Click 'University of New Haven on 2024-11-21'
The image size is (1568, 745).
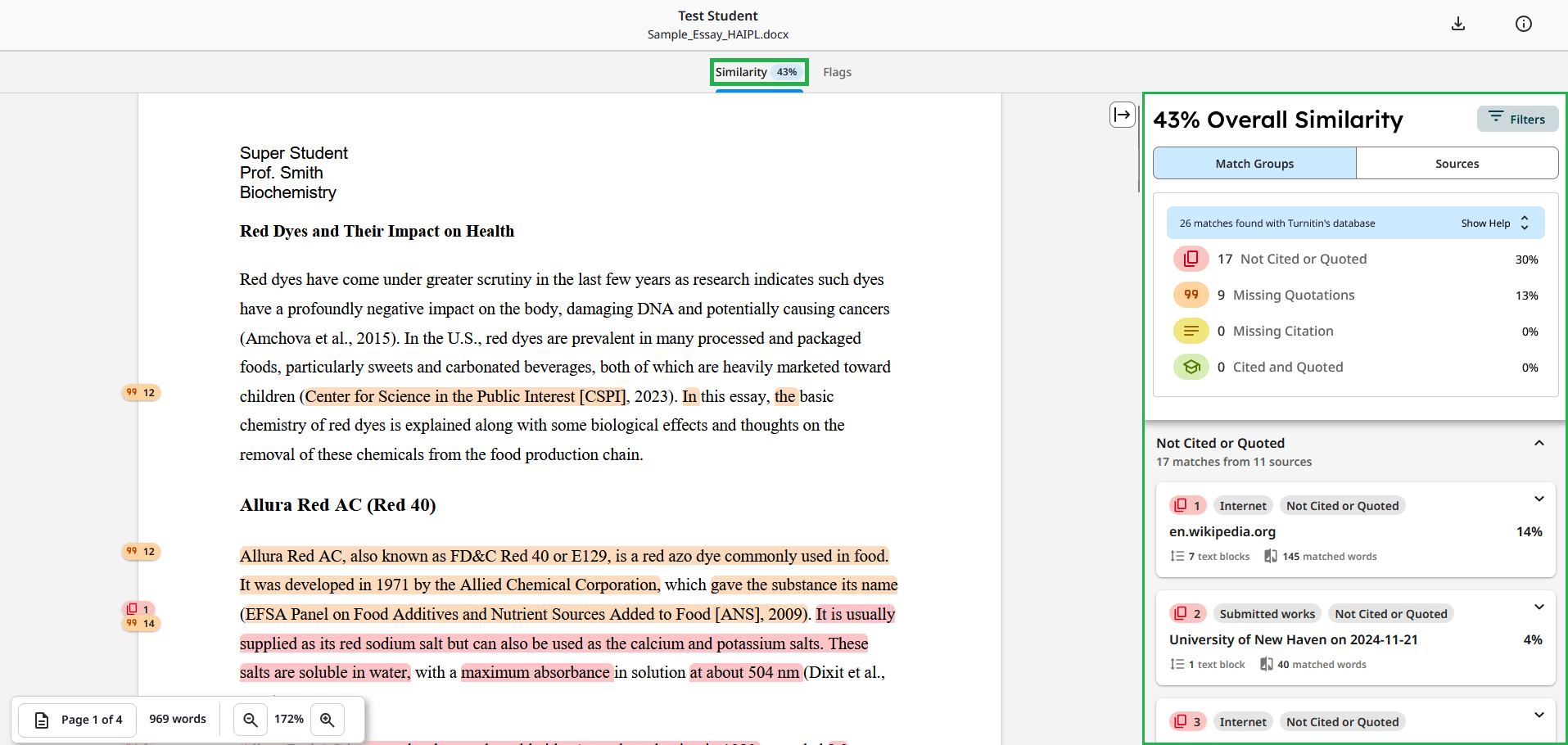[x=1294, y=640]
